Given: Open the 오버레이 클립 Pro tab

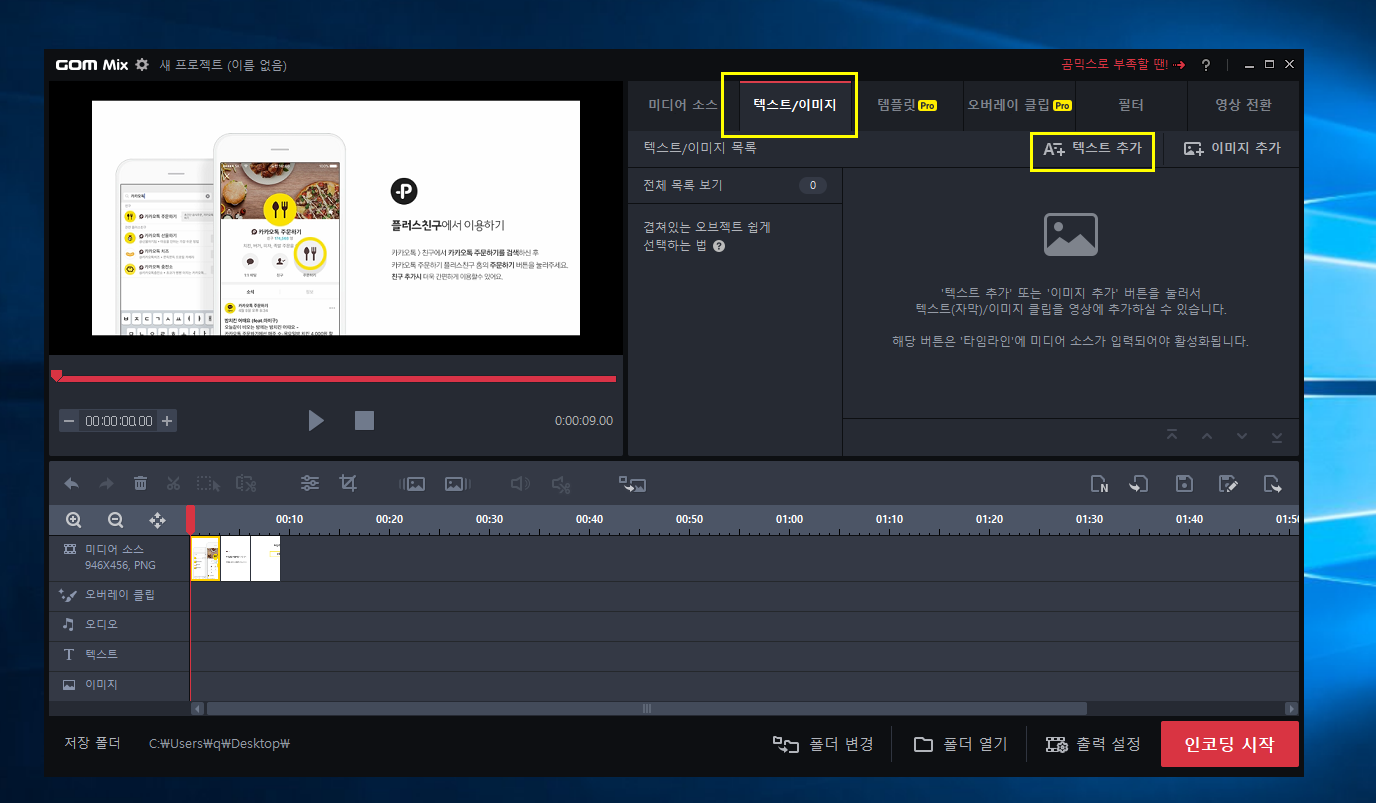Looking at the screenshot, I should (1019, 105).
